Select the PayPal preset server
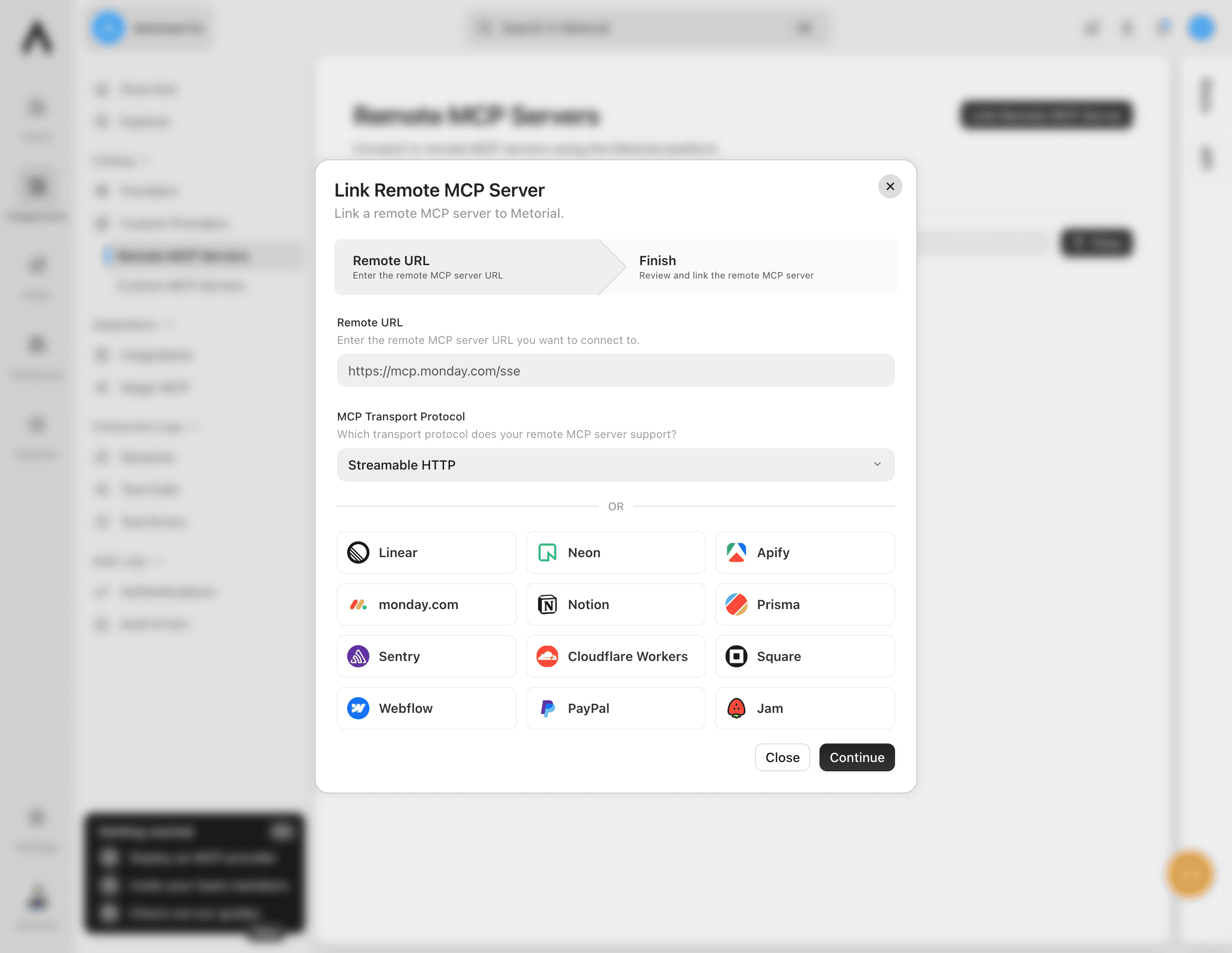Image resolution: width=1232 pixels, height=953 pixels. point(616,708)
